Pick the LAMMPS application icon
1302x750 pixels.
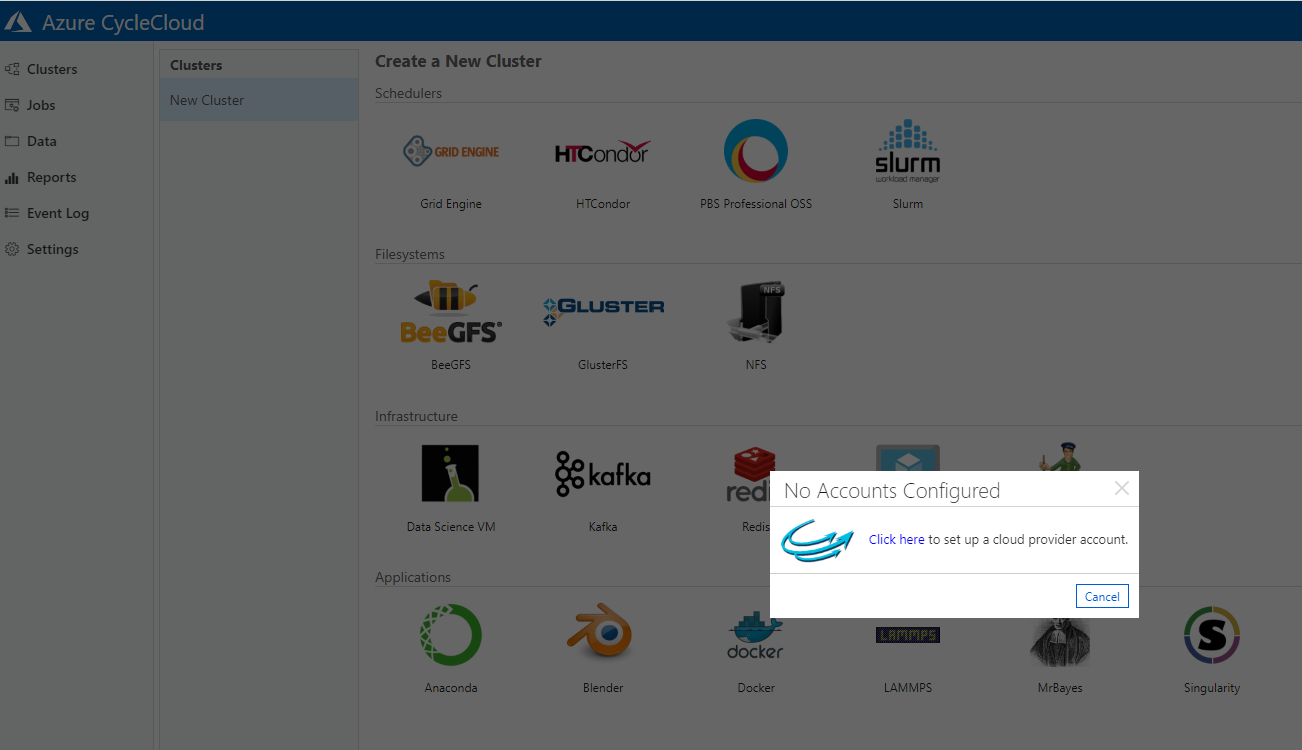907,635
